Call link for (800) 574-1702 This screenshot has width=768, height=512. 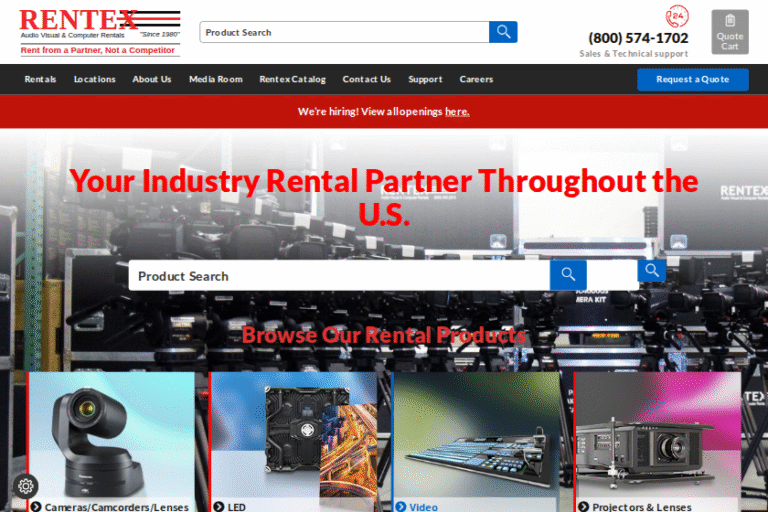coord(638,38)
